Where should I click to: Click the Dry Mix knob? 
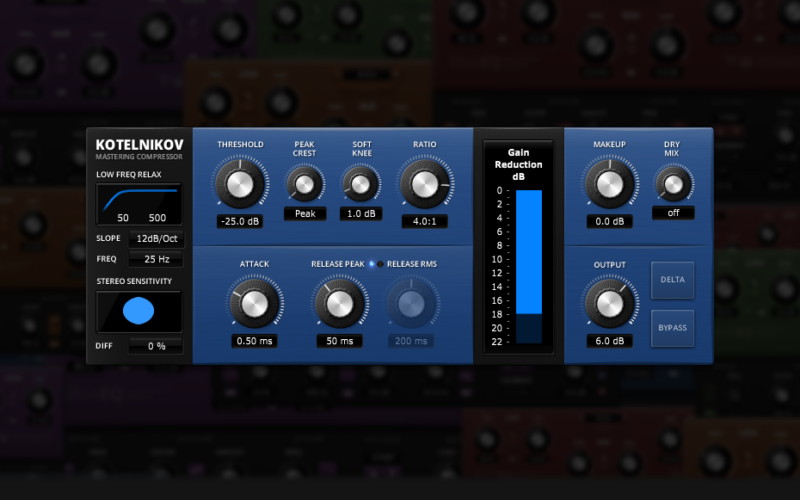click(673, 183)
